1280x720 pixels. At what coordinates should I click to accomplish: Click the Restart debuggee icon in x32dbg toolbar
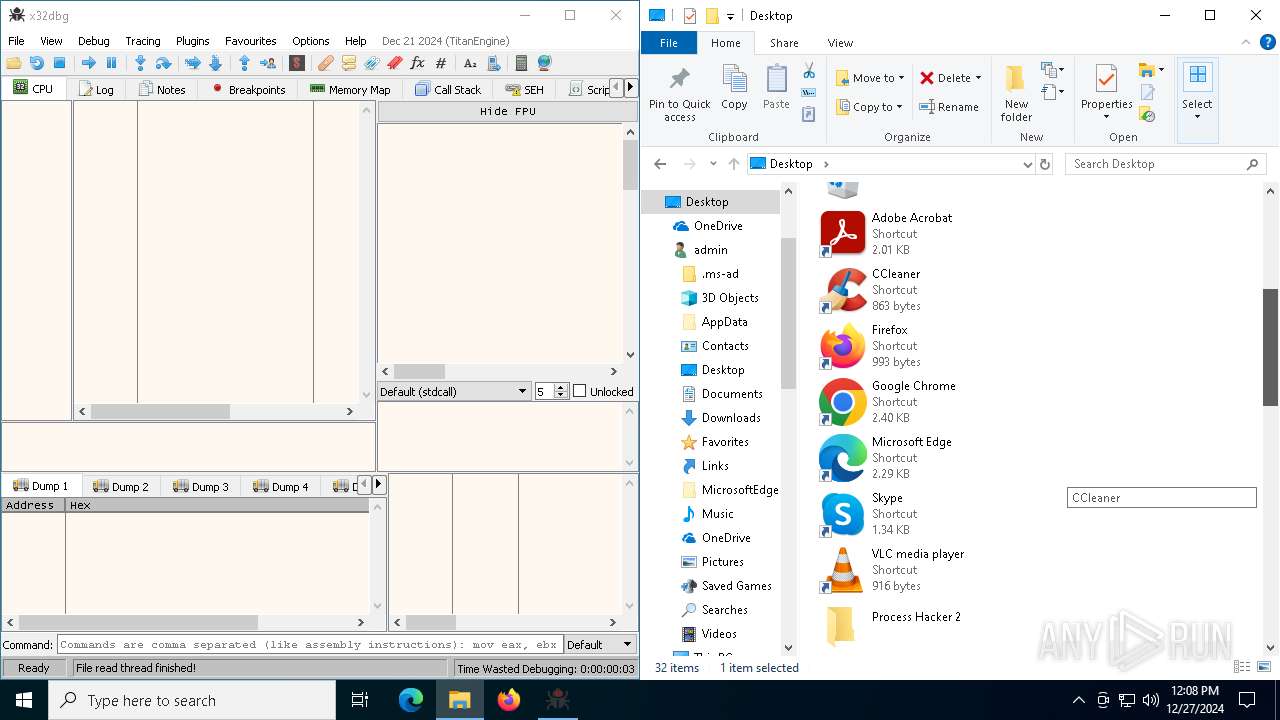[37, 63]
